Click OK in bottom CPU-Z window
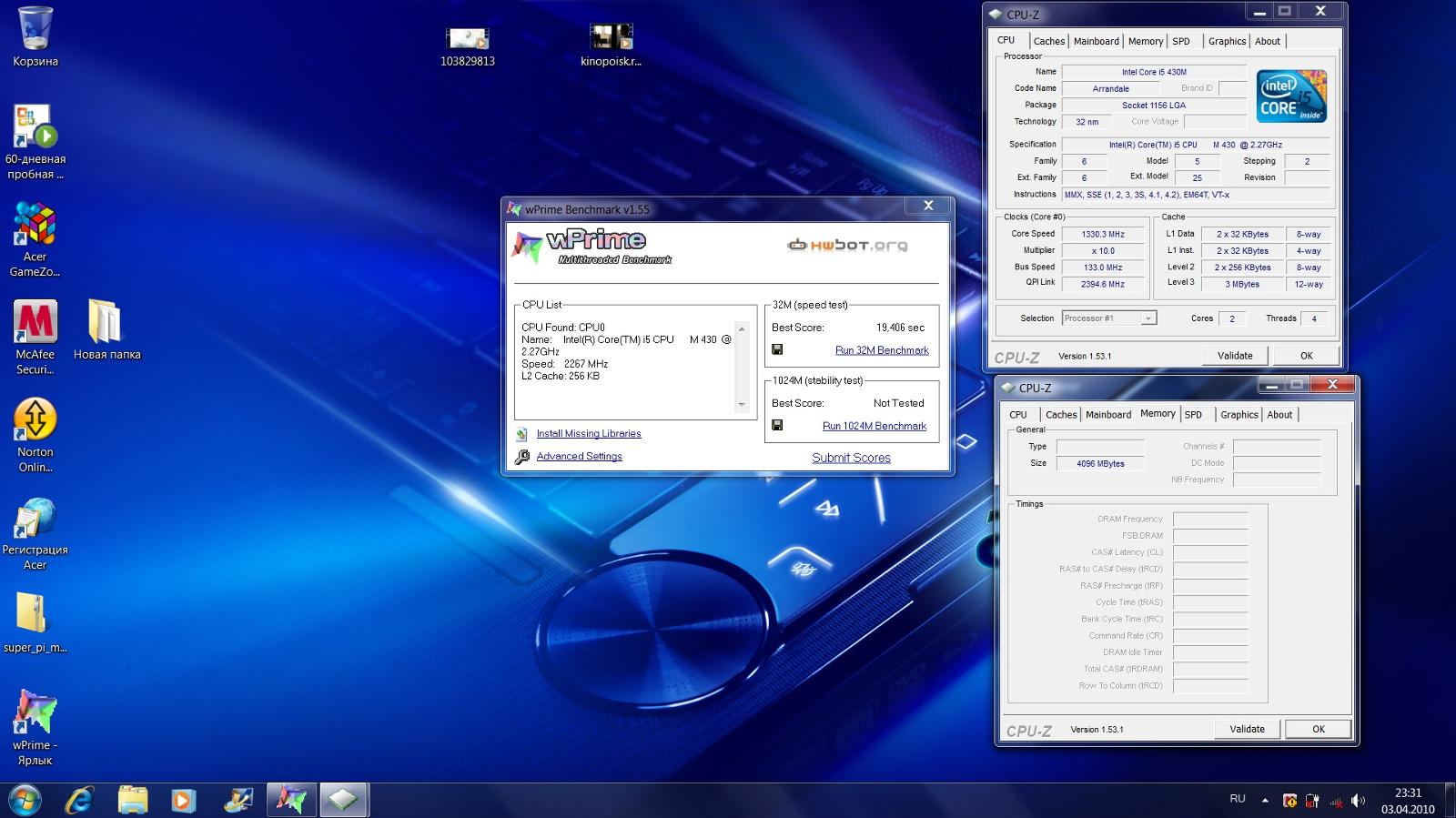1456x818 pixels. (x=1319, y=729)
